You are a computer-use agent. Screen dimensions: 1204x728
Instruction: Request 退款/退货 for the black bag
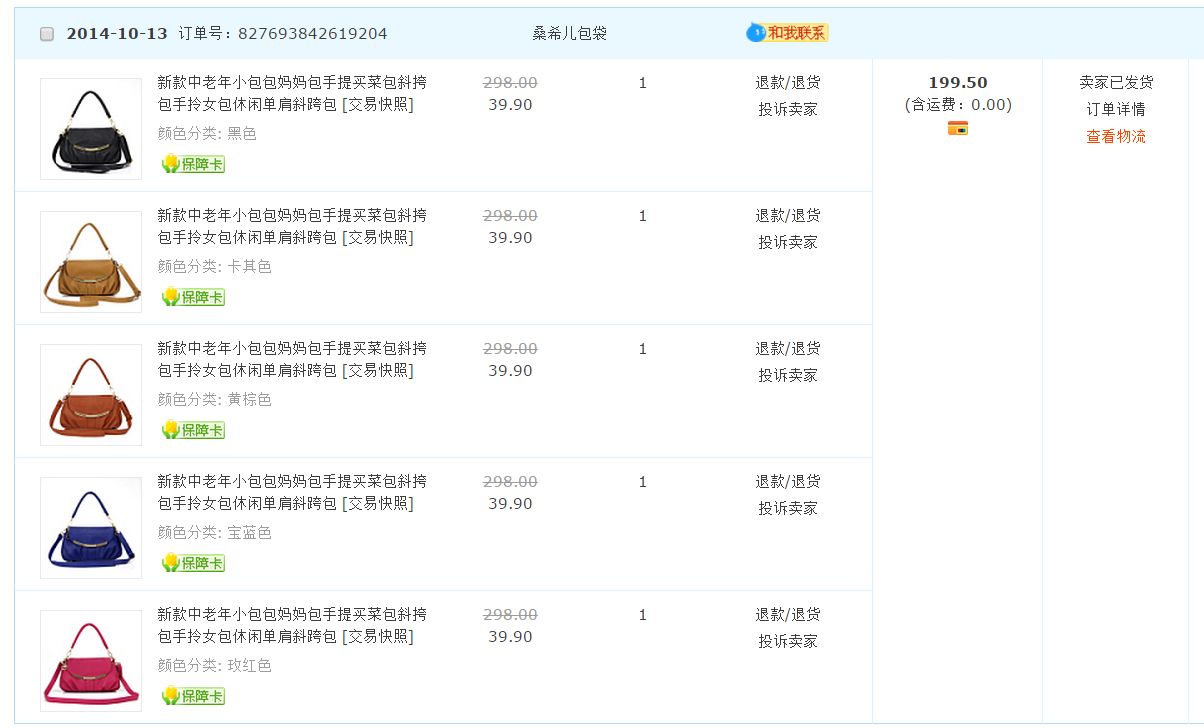[788, 82]
